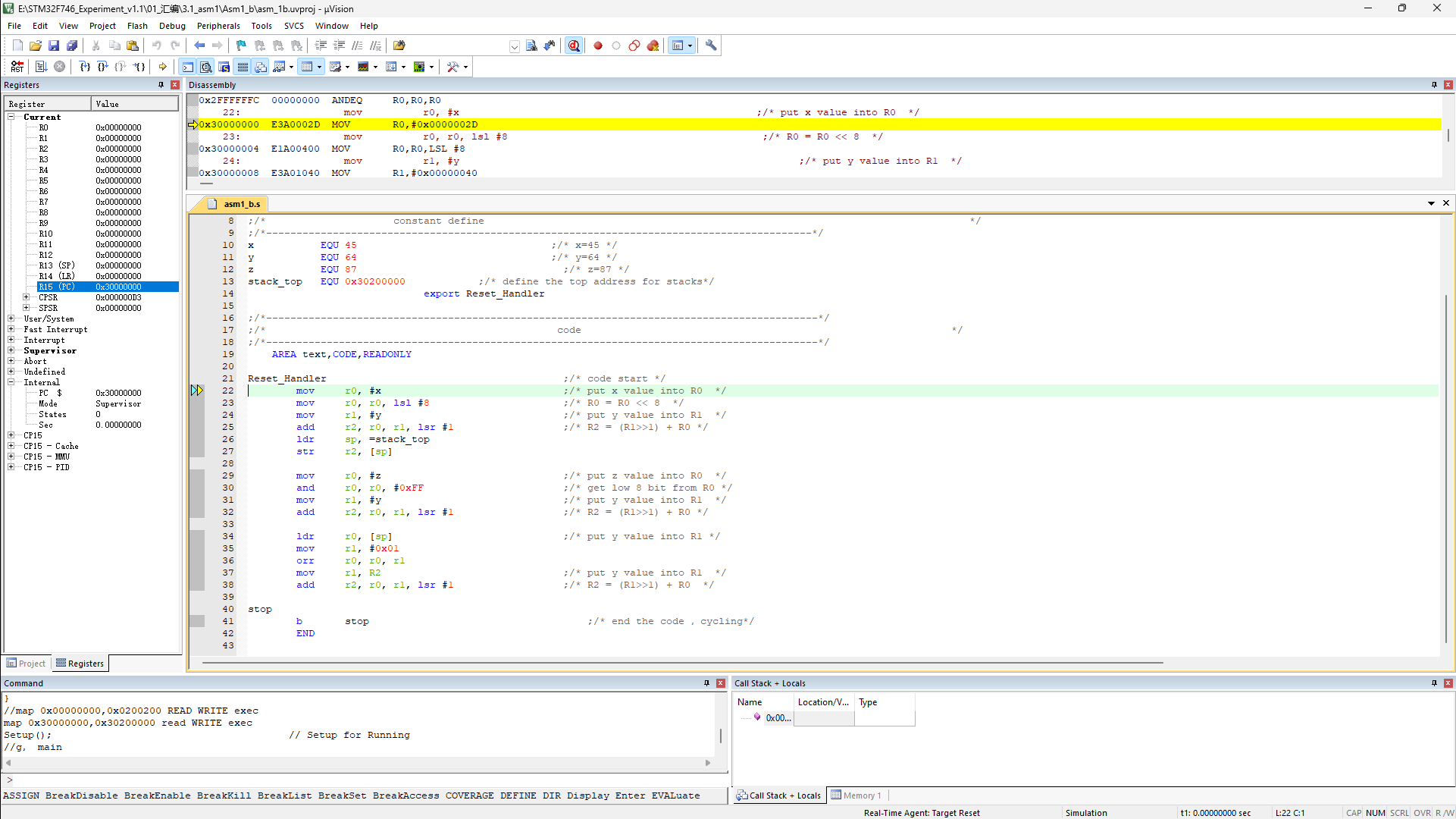
Task: Click the R0 register value
Action: click(x=118, y=127)
